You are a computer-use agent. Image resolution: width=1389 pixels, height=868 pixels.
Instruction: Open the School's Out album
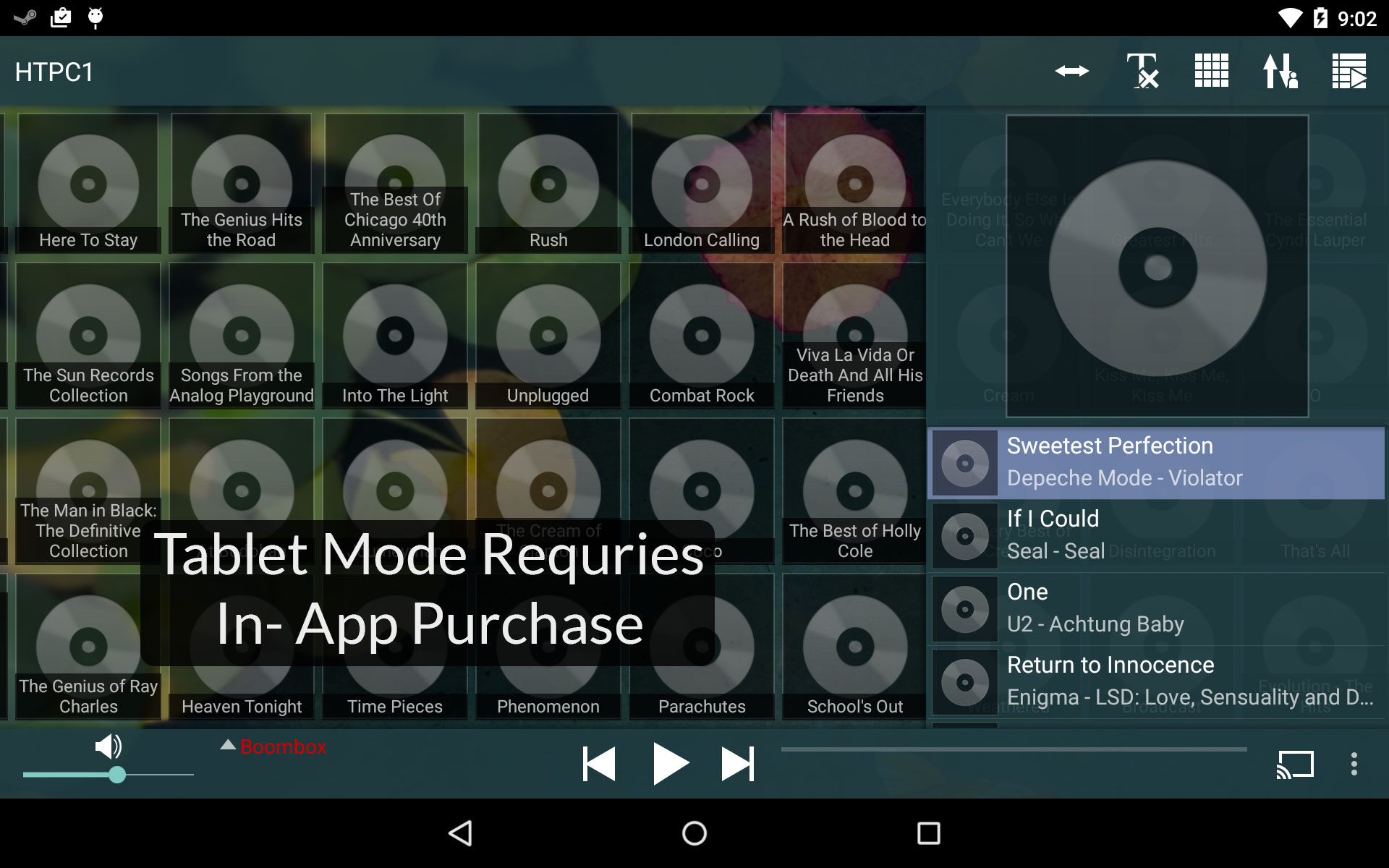[855, 647]
